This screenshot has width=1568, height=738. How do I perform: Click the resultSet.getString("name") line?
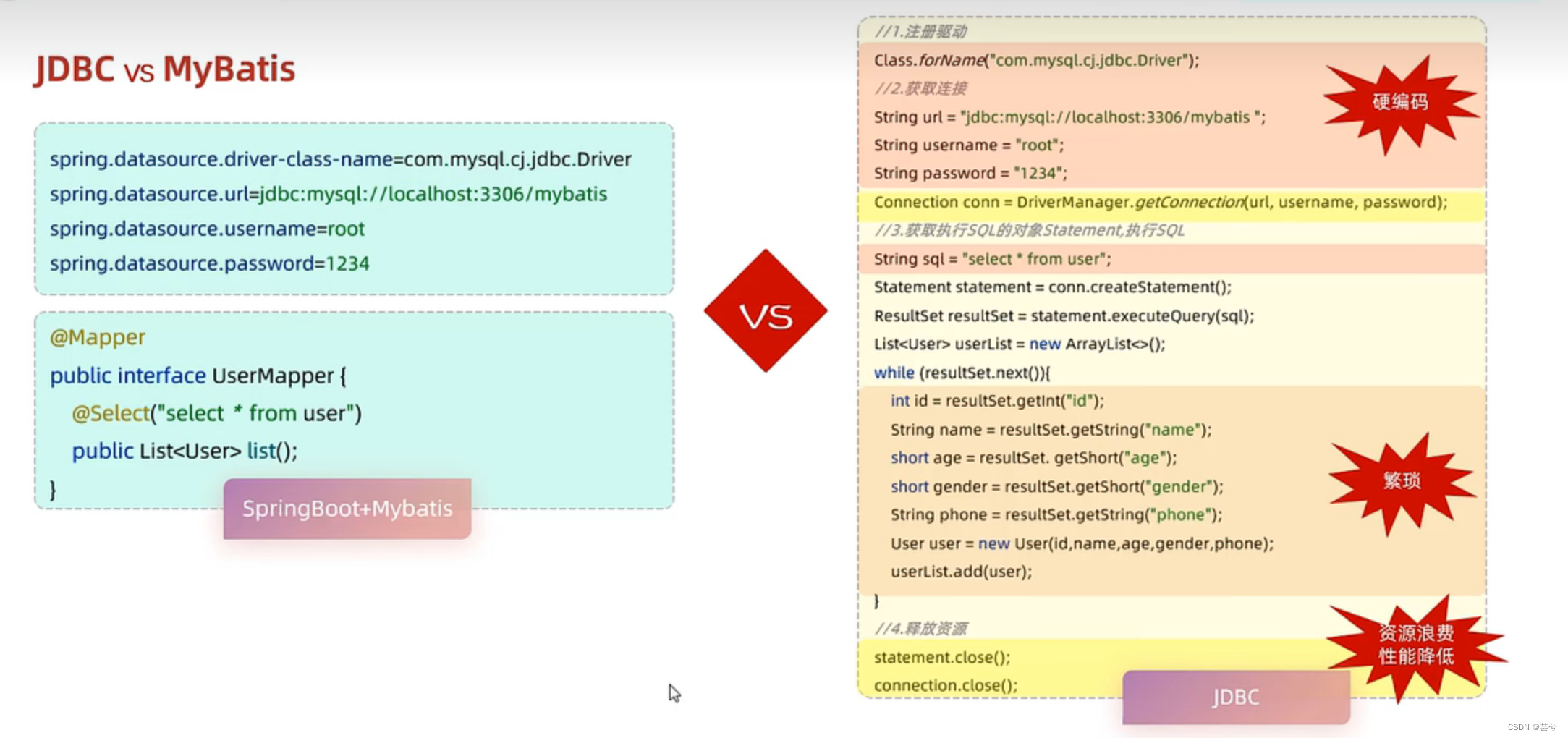[x=1051, y=430]
